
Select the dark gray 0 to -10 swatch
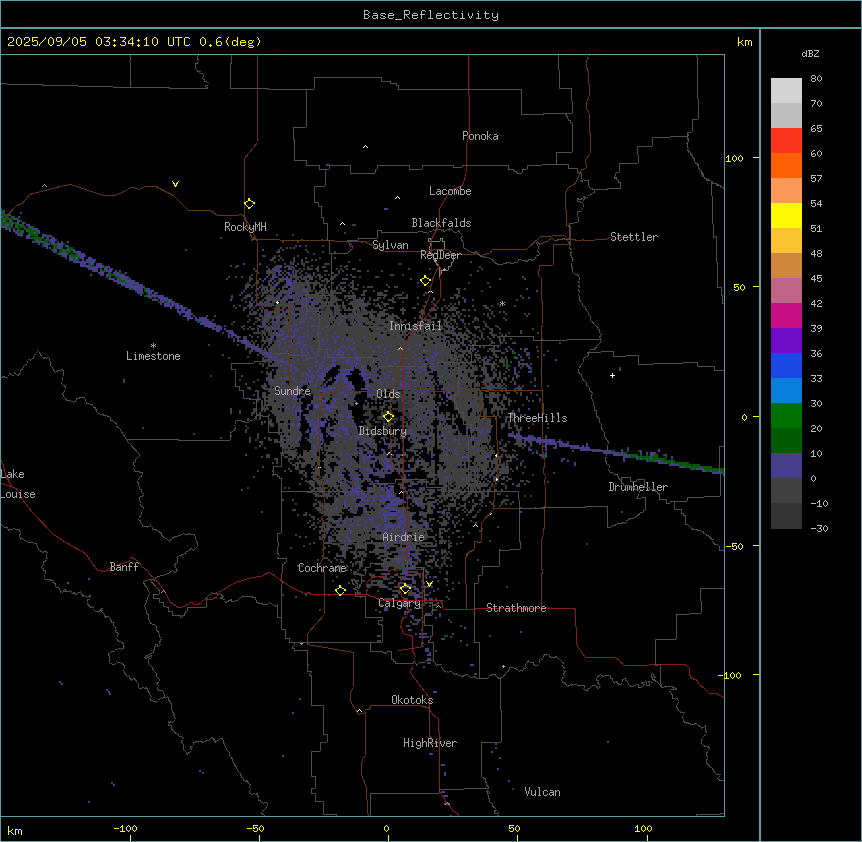(786, 491)
